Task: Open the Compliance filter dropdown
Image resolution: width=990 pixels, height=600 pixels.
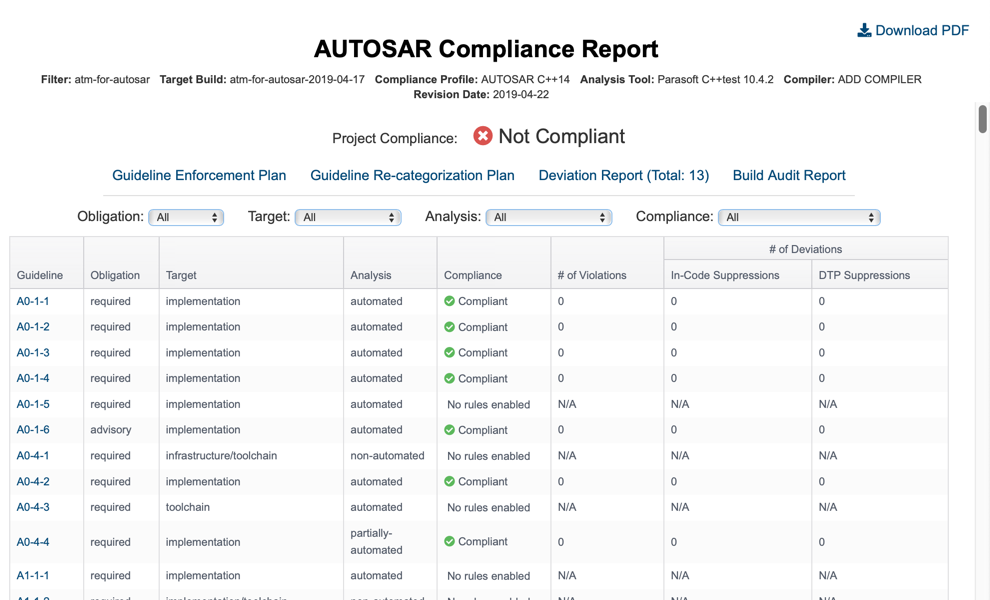Action: [799, 217]
